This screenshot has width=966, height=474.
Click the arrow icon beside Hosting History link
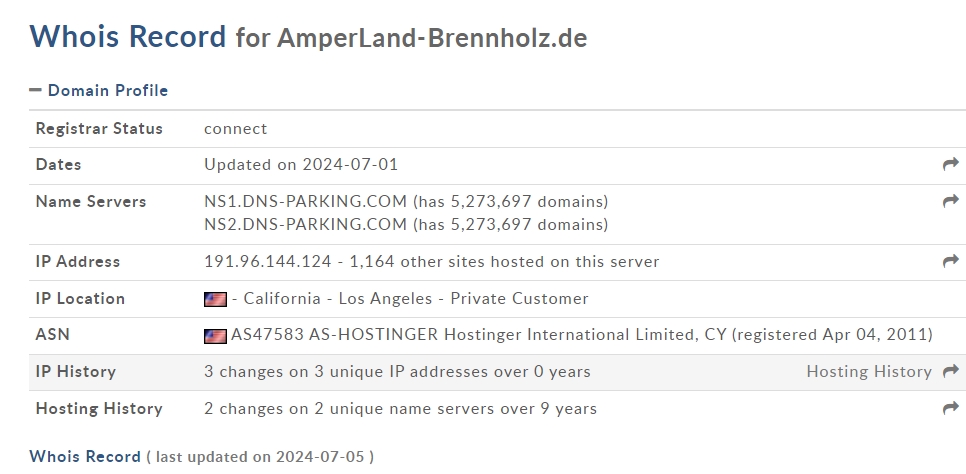pos(951,371)
